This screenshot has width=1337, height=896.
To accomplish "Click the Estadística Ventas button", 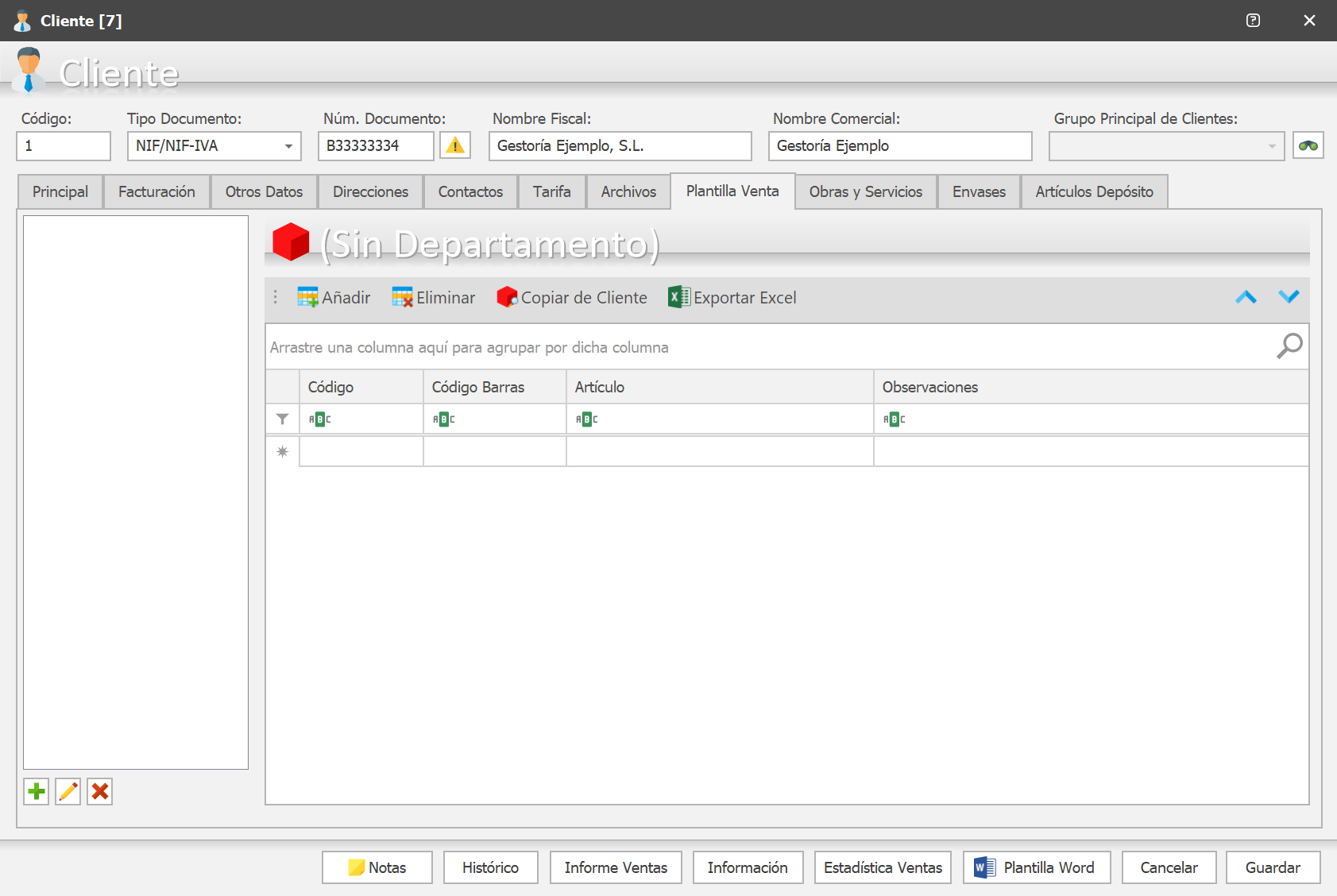I will (x=883, y=867).
